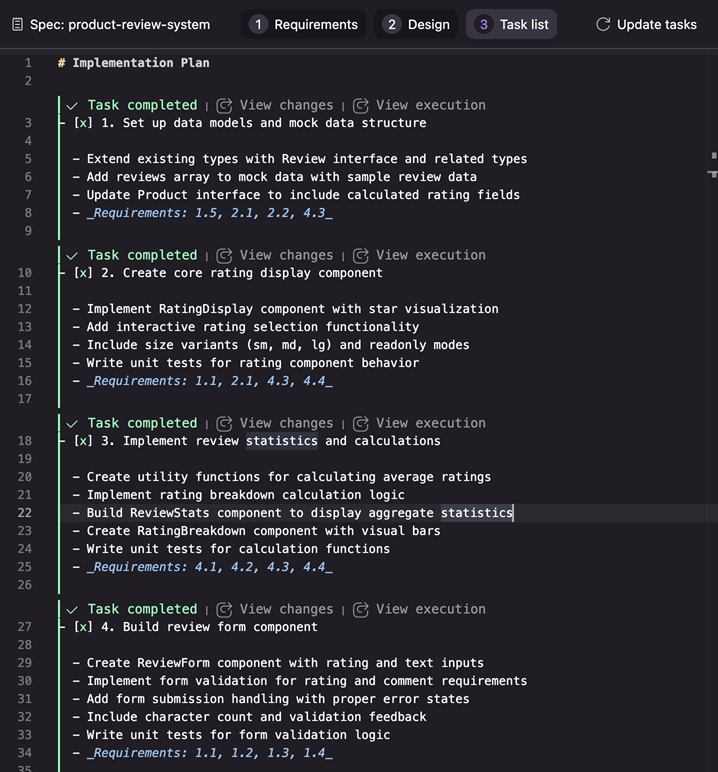
Task: Click the Task completed checkmark for task 2
Action: [x=72, y=255]
